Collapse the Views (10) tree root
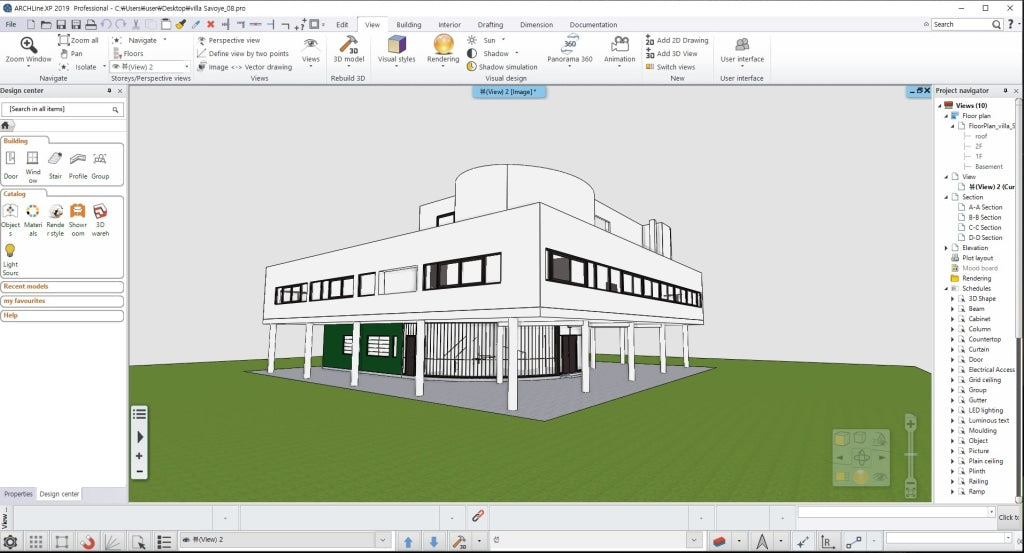Image resolution: width=1024 pixels, height=553 pixels. click(940, 105)
